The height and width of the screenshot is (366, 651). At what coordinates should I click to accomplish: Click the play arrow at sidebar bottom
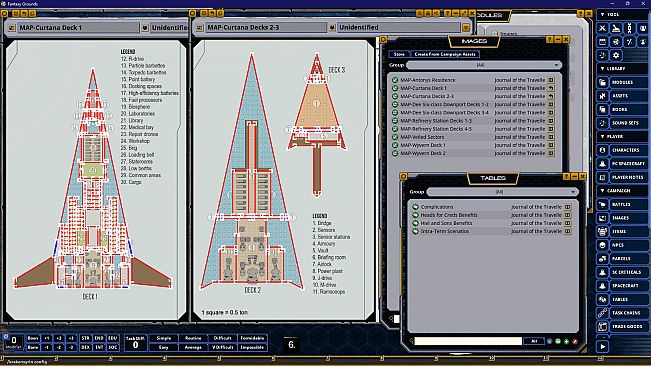click(x=602, y=346)
